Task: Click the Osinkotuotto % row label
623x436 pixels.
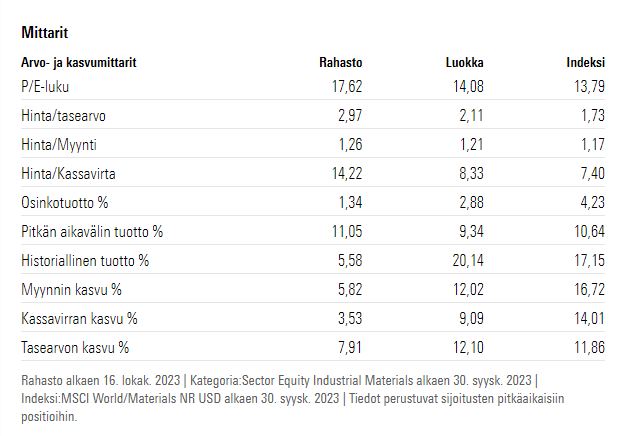Action: tap(64, 203)
